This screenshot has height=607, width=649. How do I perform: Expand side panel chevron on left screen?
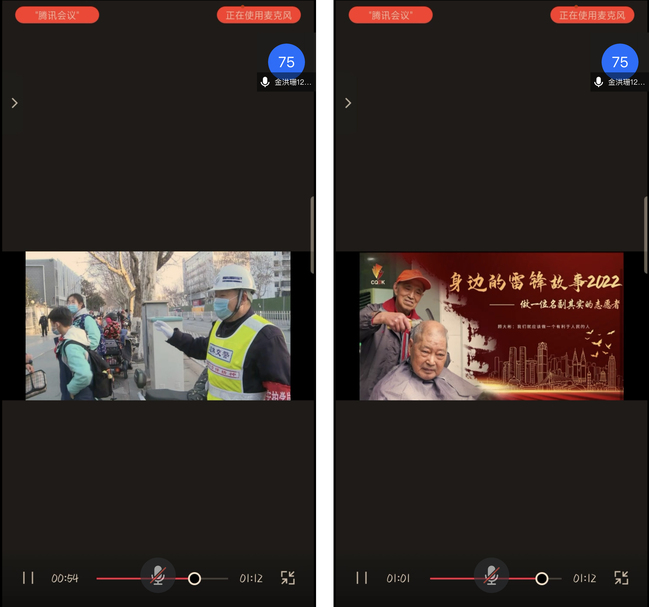point(14,103)
